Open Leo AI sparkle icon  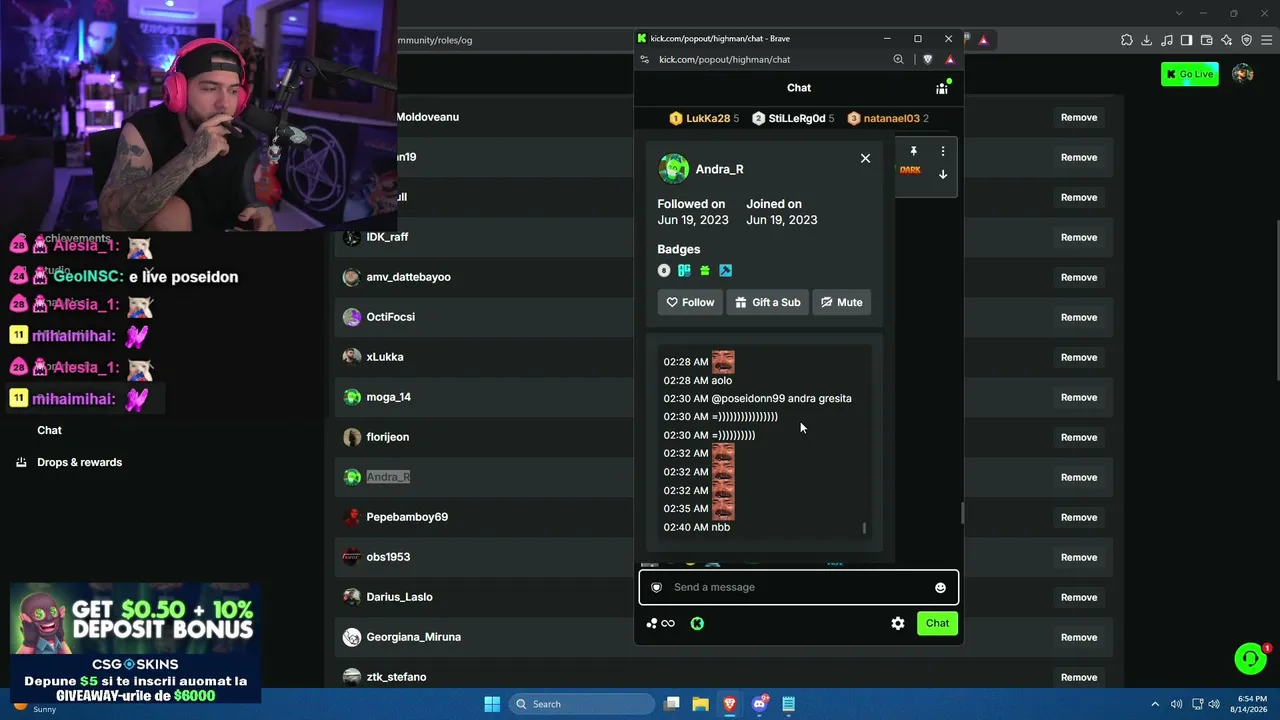click(x=1227, y=40)
